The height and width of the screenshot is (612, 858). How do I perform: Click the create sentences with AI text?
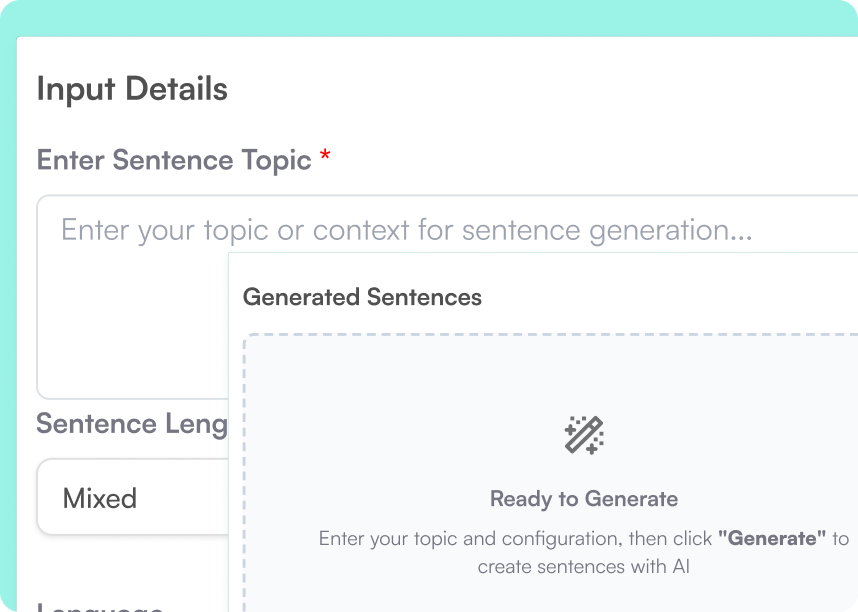[x=583, y=566]
